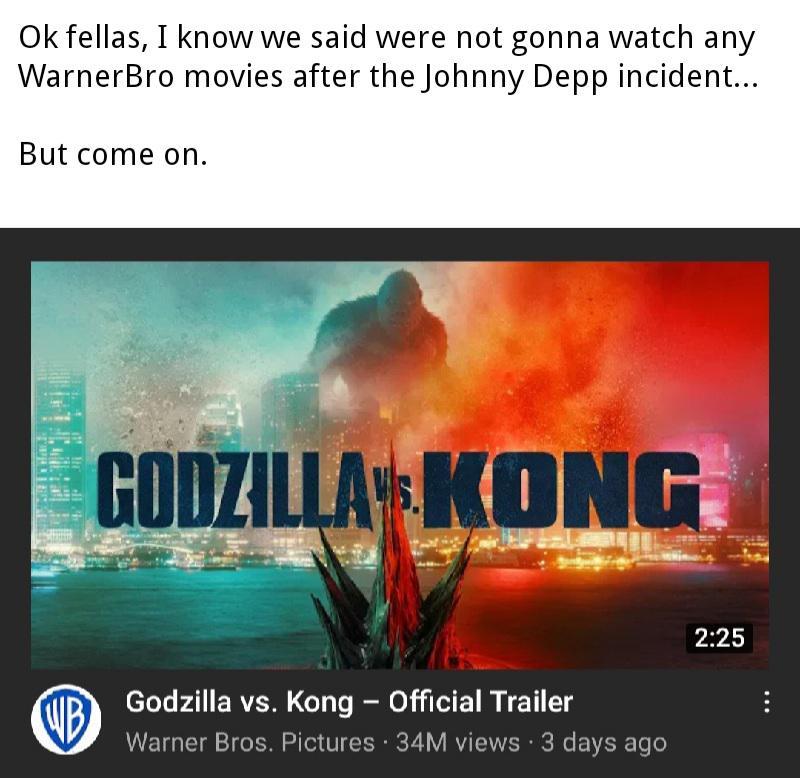Click the 2:25 duration badge
The width and height of the screenshot is (800, 778).
coord(719,638)
